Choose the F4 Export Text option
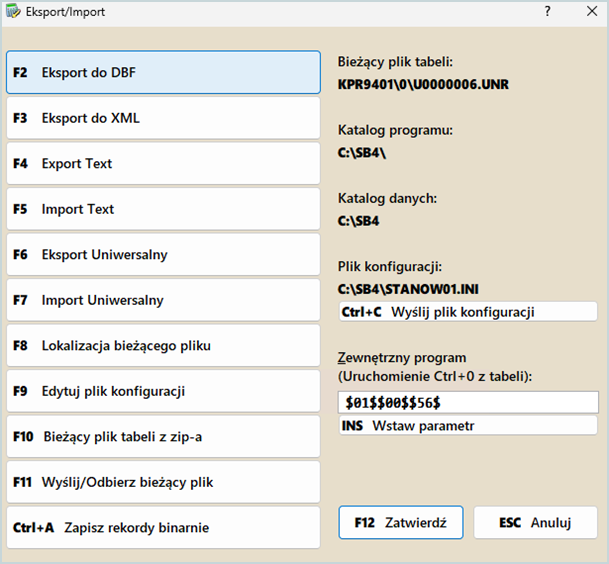609x564 pixels. [163, 164]
